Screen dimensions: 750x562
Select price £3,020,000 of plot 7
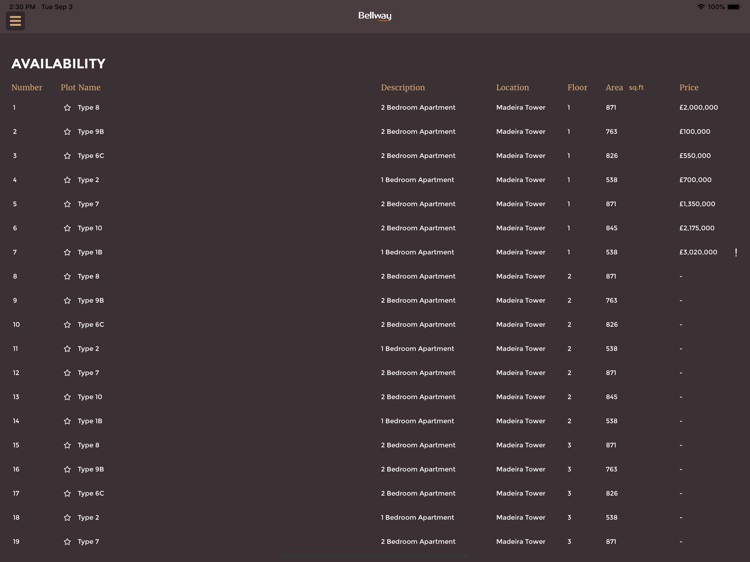coord(698,252)
